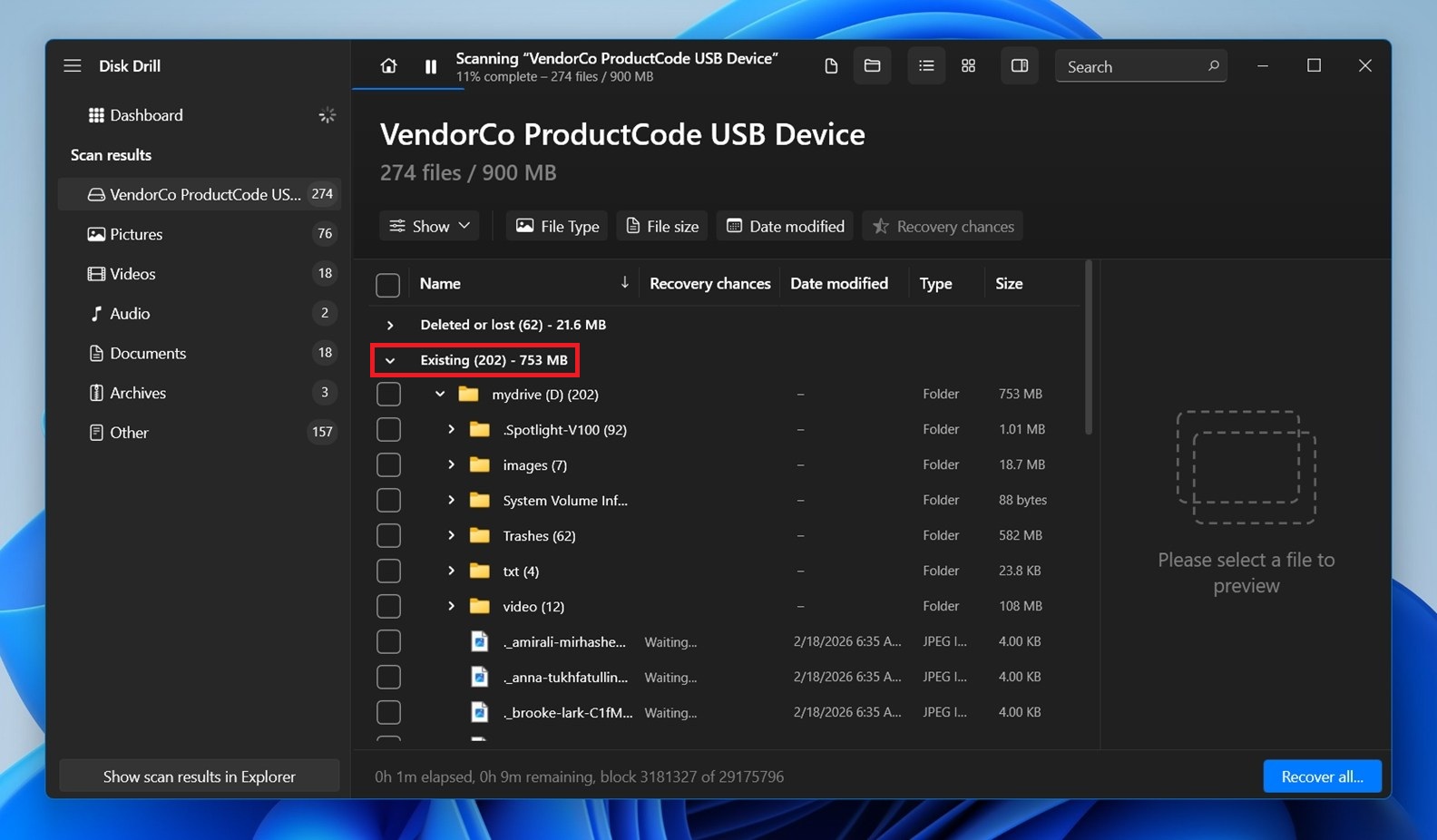Switch to file view icon
Screen dimensions: 1437x840
click(831, 66)
